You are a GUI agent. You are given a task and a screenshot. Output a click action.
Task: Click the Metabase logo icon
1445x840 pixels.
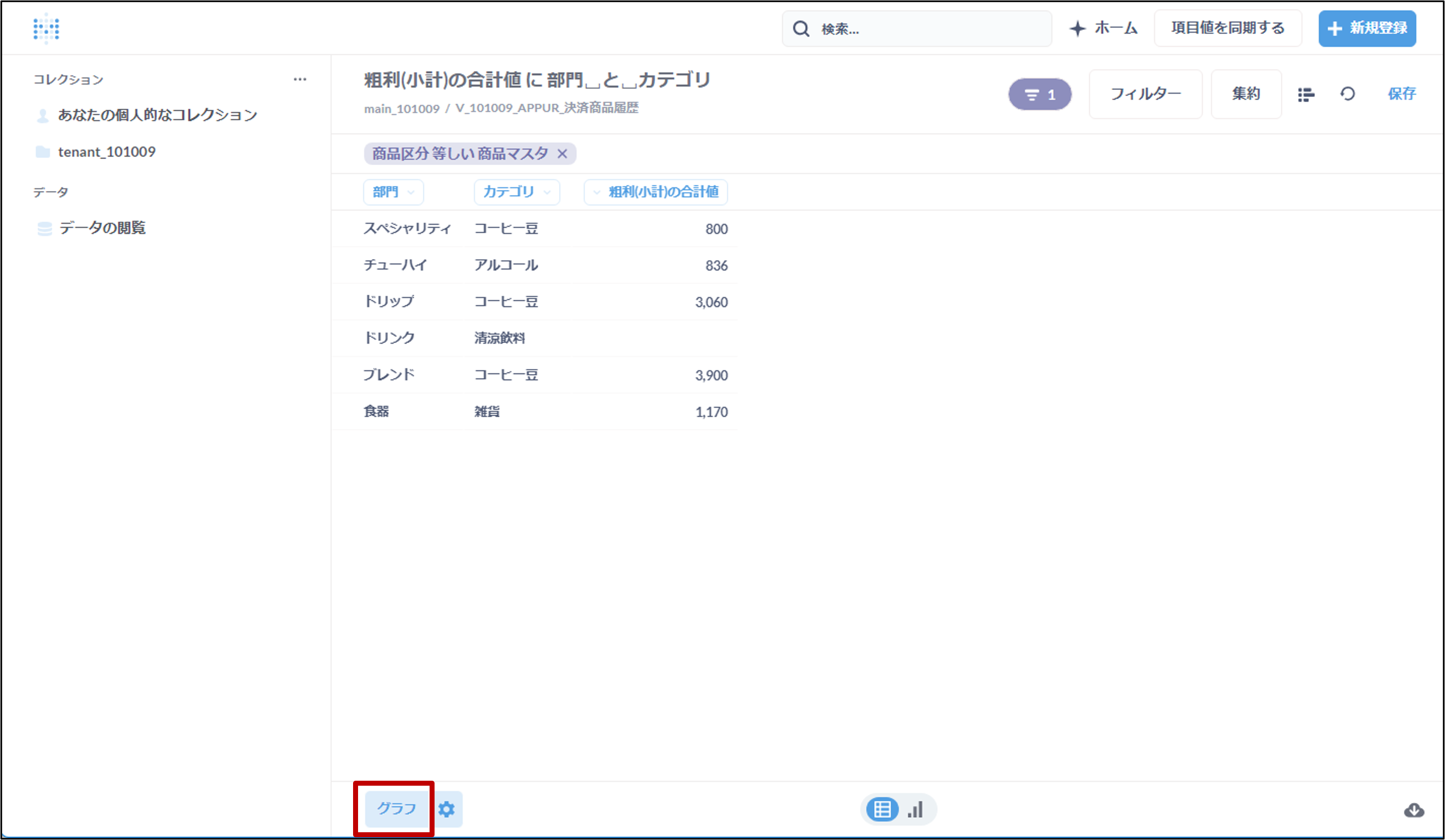(46, 28)
